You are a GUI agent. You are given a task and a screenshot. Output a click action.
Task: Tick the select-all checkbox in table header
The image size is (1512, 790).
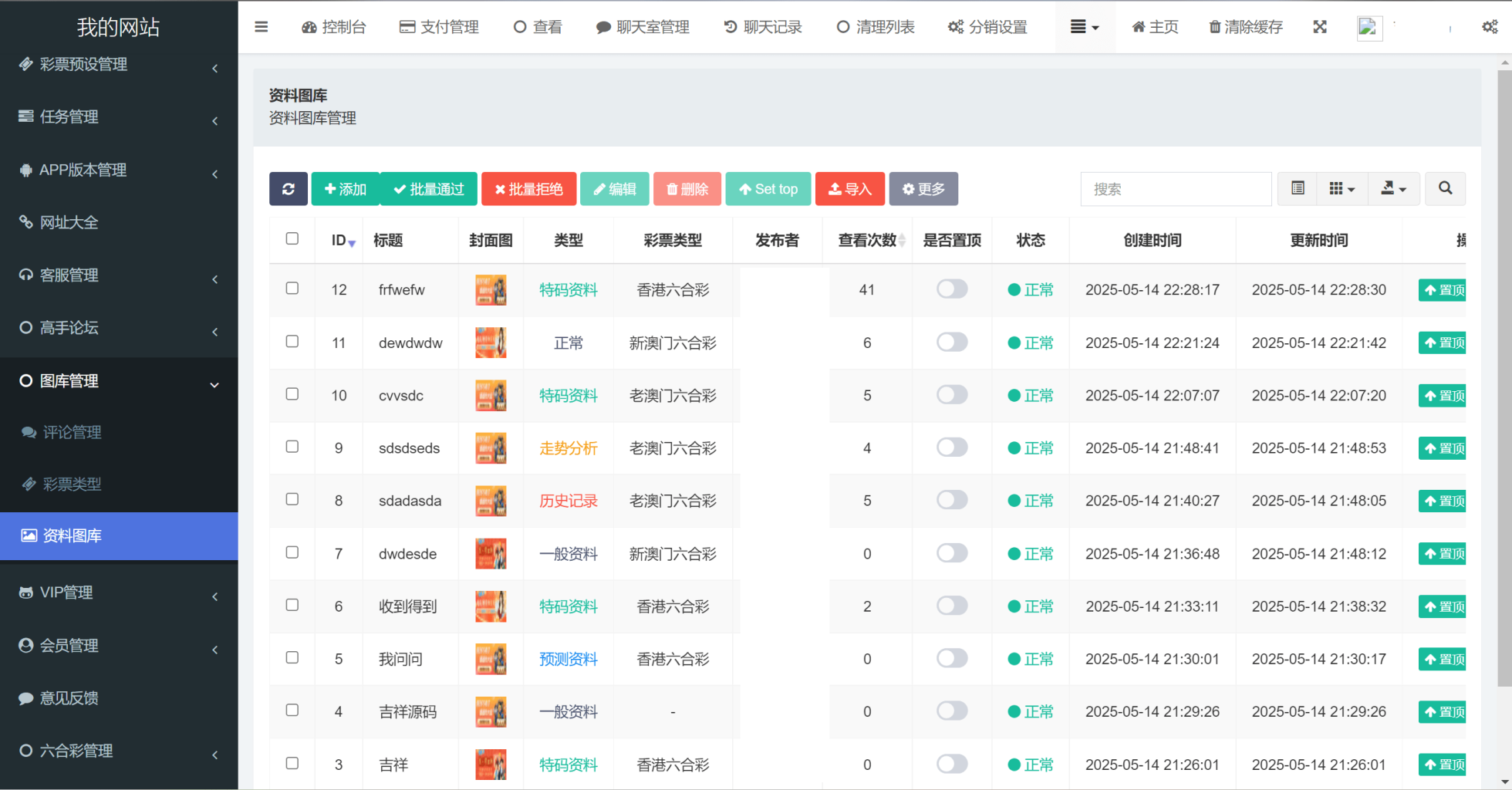point(292,239)
